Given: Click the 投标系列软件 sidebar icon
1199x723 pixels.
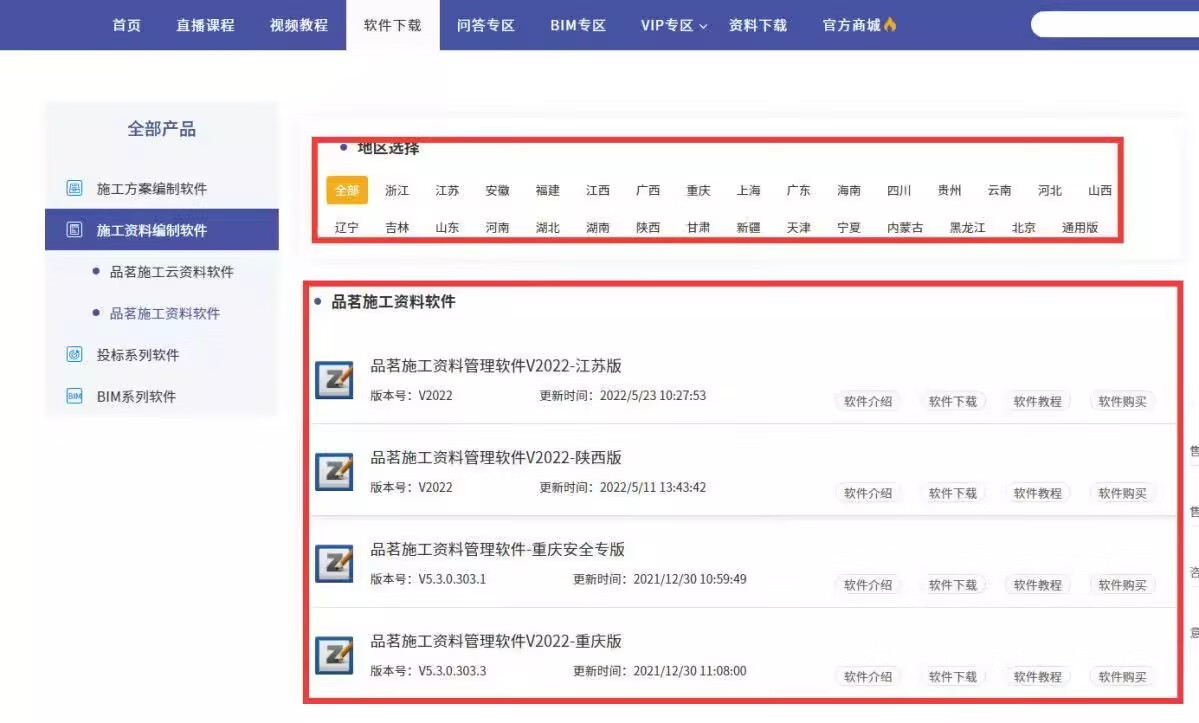Looking at the screenshot, I should tap(74, 355).
